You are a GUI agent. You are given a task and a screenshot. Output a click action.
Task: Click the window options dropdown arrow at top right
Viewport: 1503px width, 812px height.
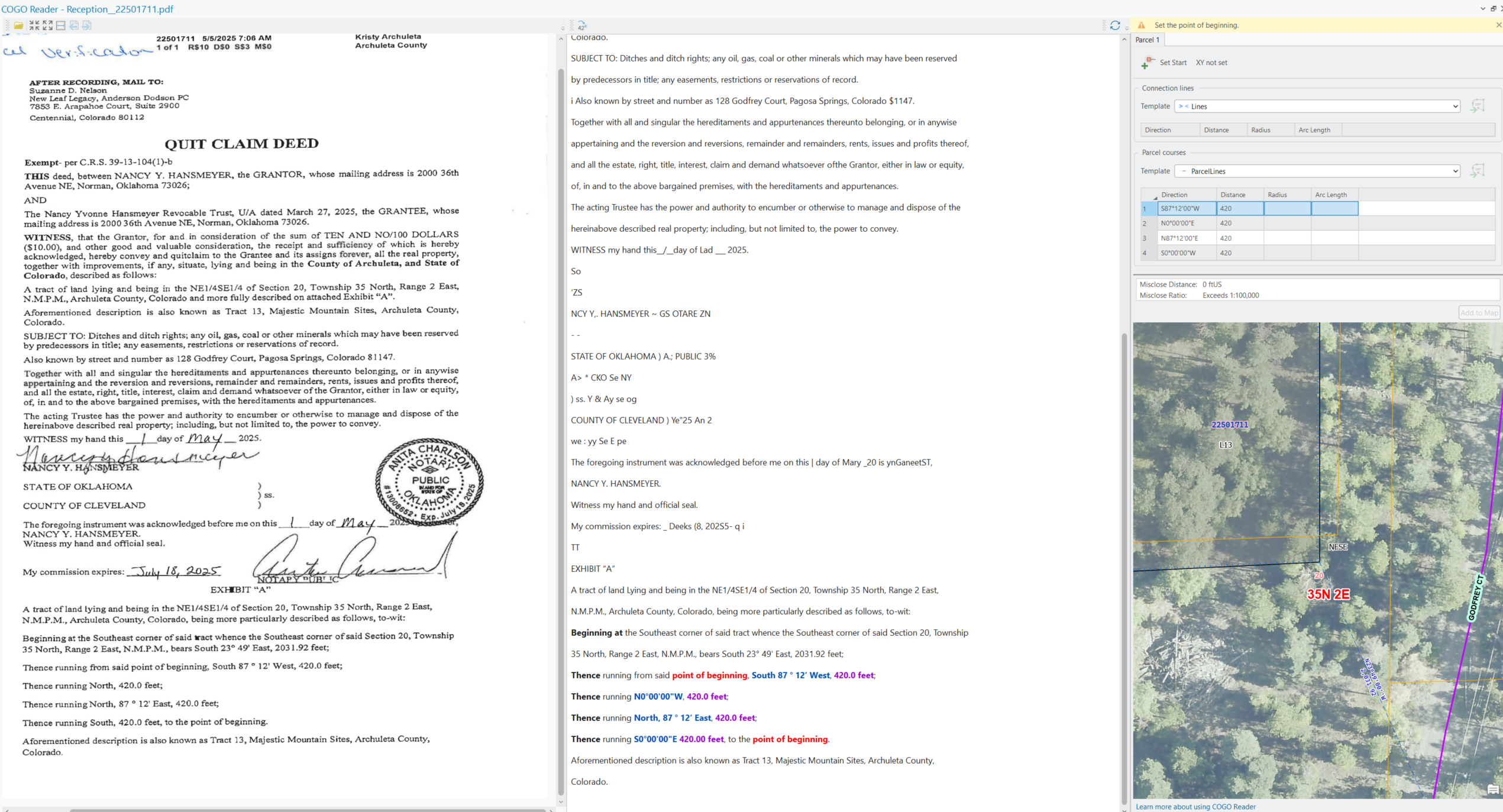tap(1483, 8)
